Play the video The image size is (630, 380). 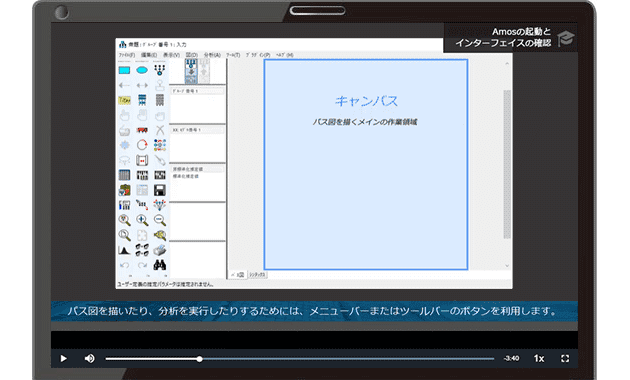(63, 358)
